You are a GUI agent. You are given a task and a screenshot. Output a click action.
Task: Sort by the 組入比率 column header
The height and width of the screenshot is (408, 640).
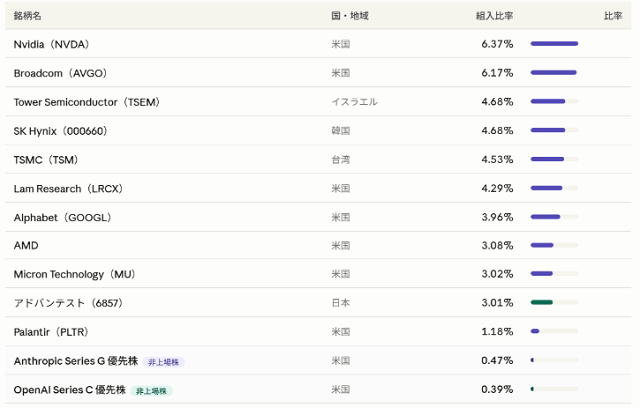[494, 16]
